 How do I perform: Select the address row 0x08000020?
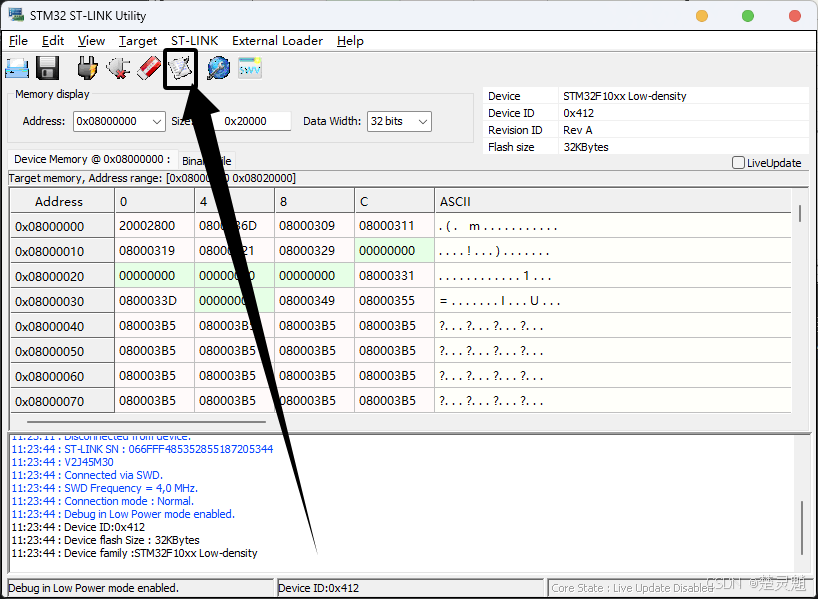point(62,276)
